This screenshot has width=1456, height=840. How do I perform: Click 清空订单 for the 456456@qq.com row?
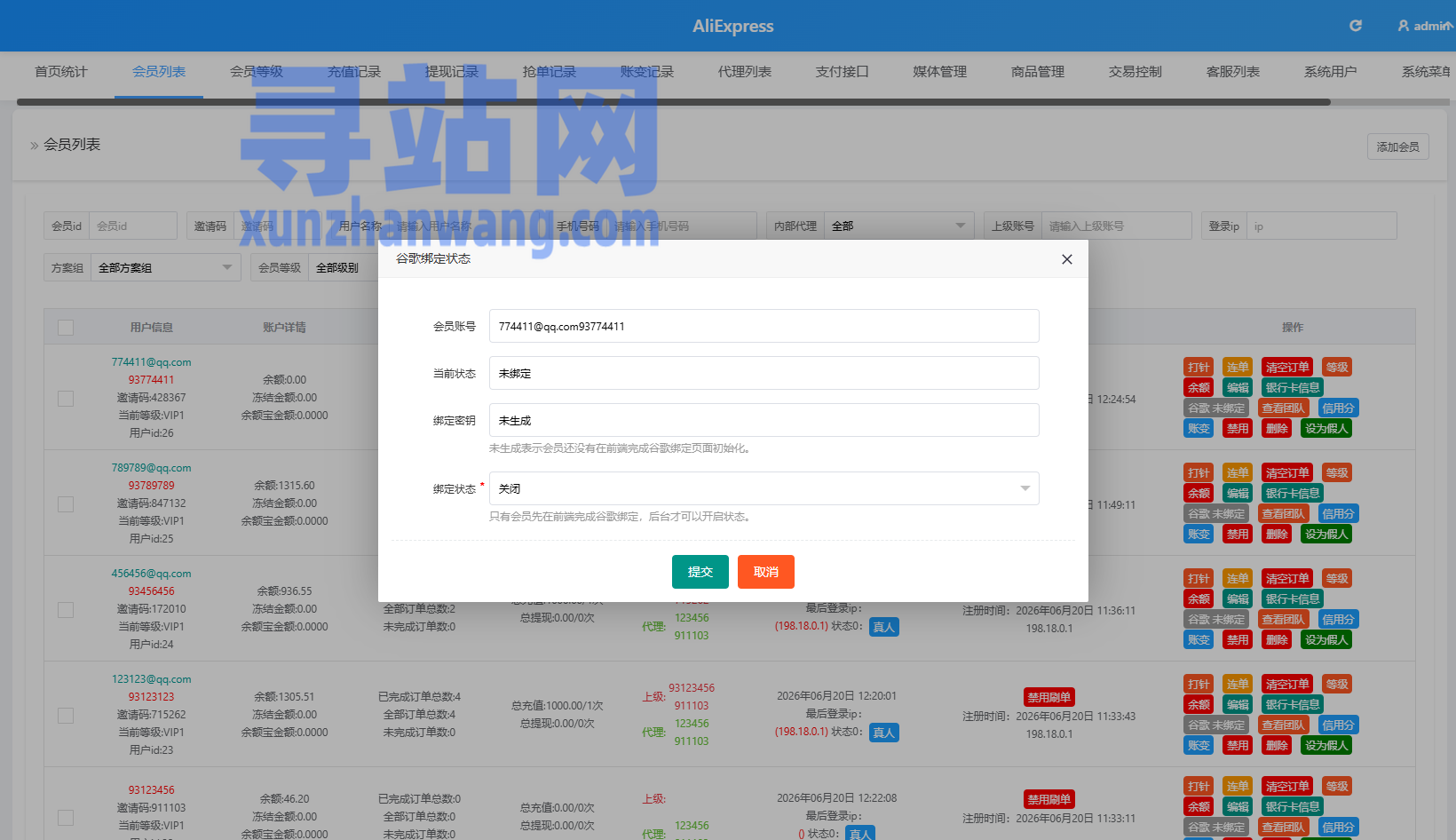coord(1287,578)
